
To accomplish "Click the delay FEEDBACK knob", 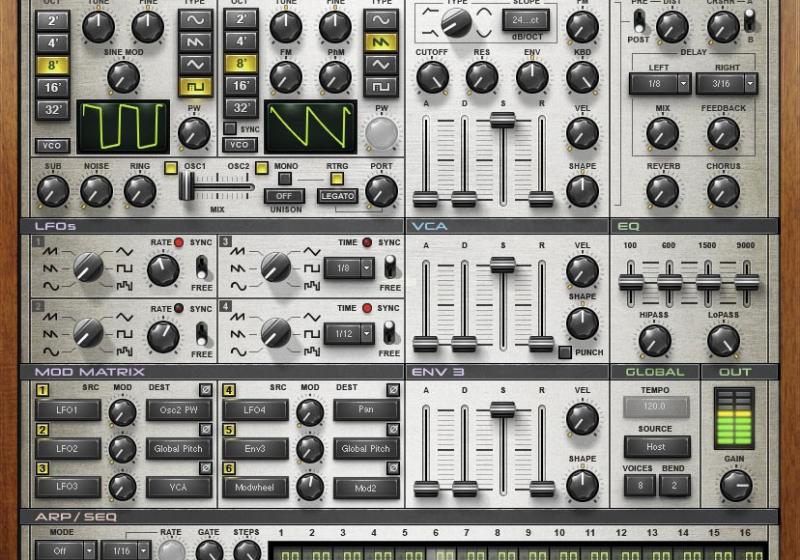I will click(x=723, y=132).
